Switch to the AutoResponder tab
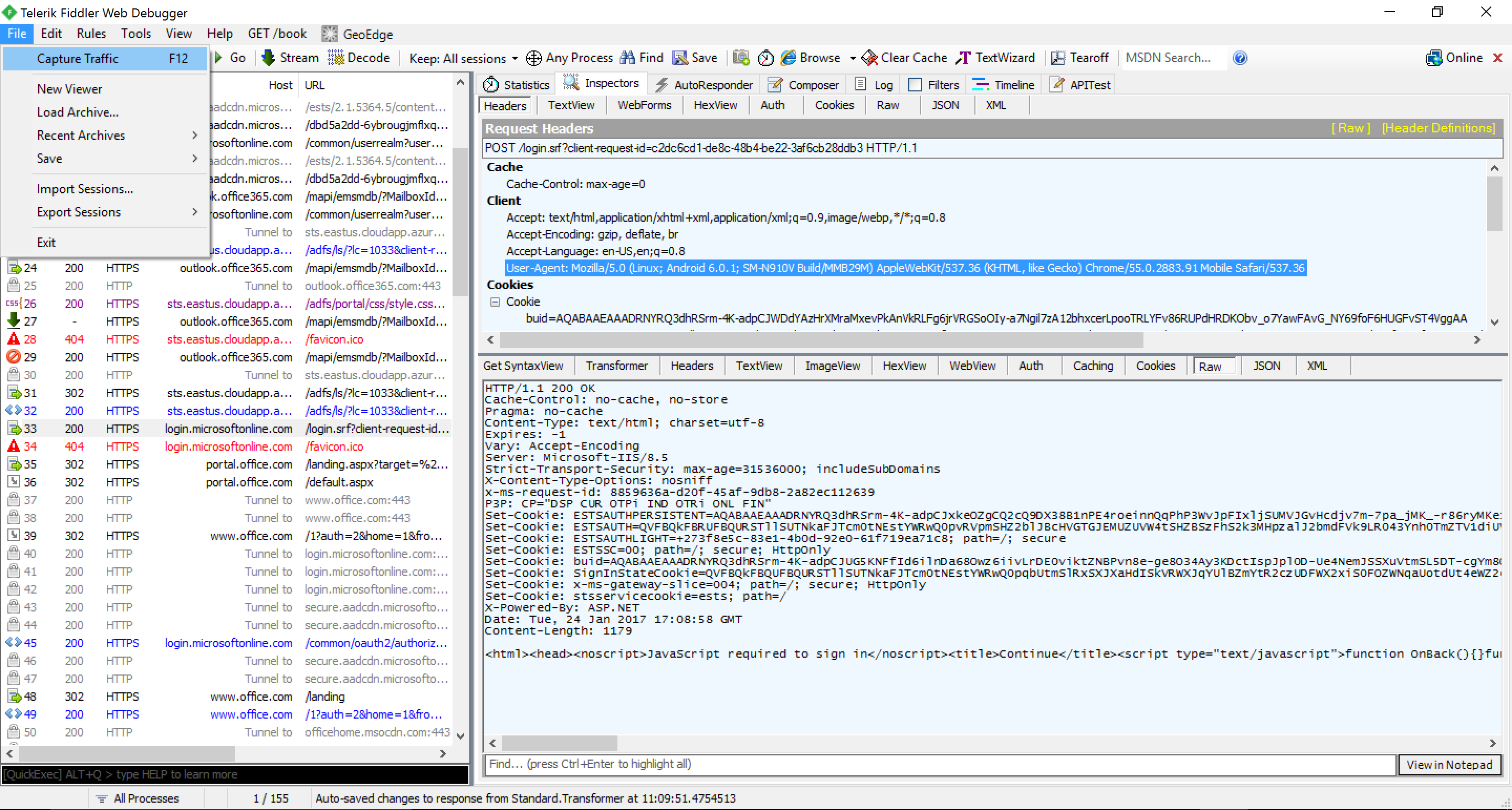The image size is (1512, 810). coord(703,85)
